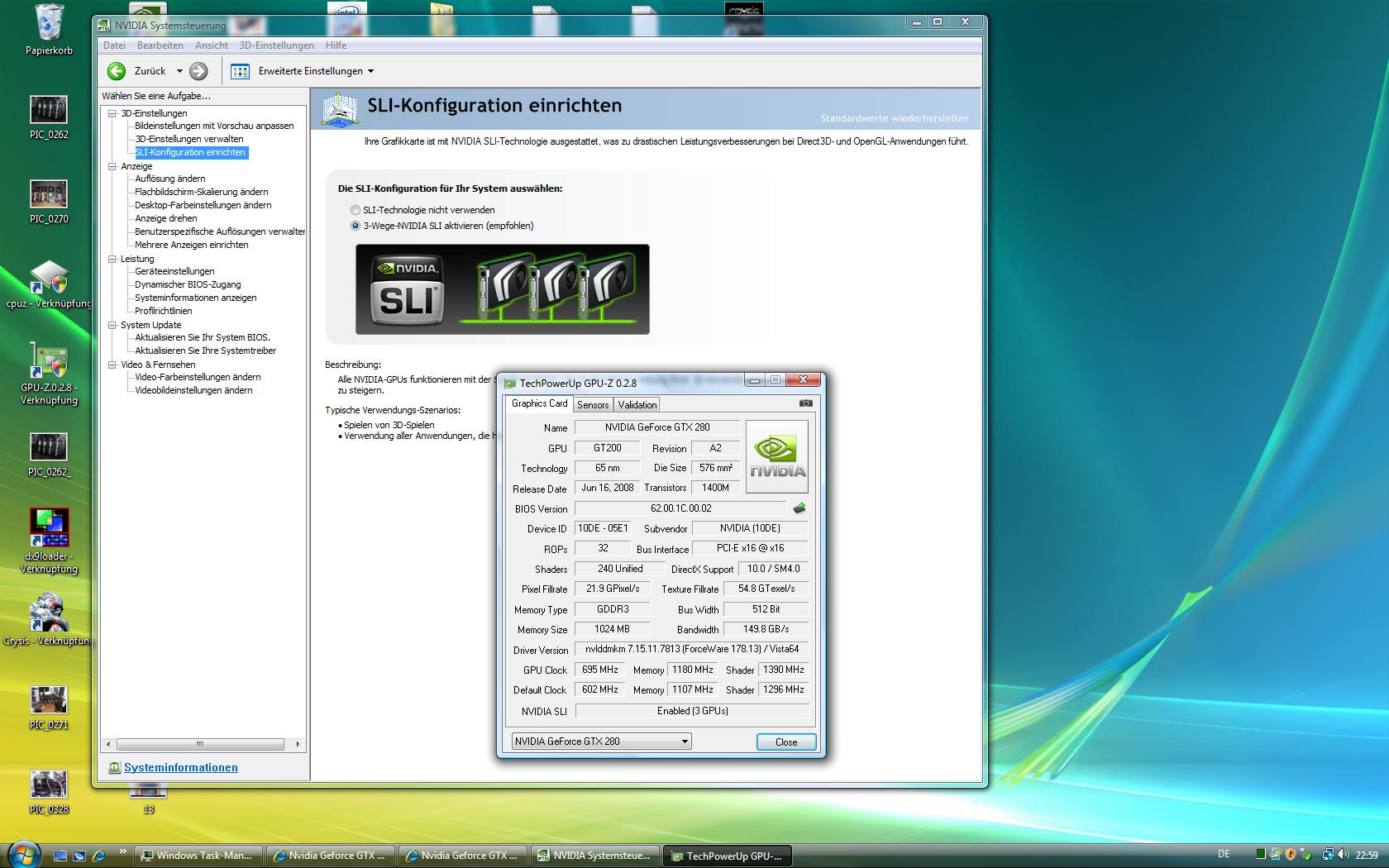The height and width of the screenshot is (868, 1389).
Task: Select the 3-Wege-NVIDIA SLI aktivieren radio option
Action: tap(356, 226)
